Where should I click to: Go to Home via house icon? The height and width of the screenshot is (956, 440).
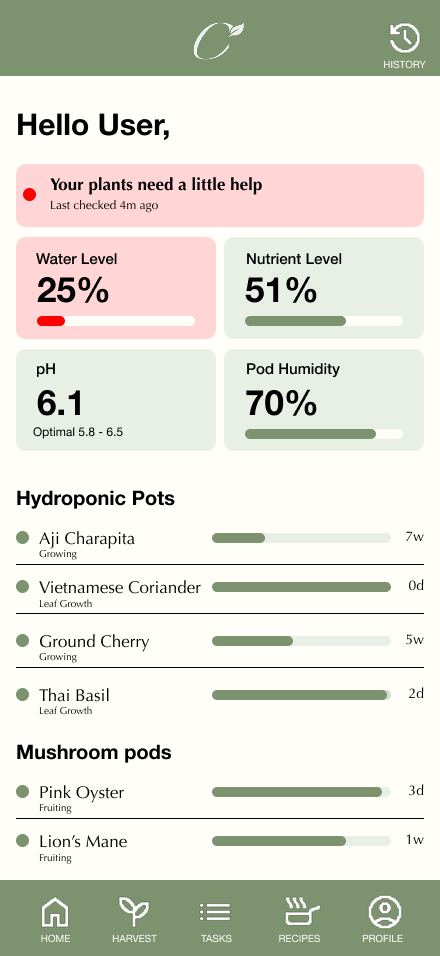[55, 913]
